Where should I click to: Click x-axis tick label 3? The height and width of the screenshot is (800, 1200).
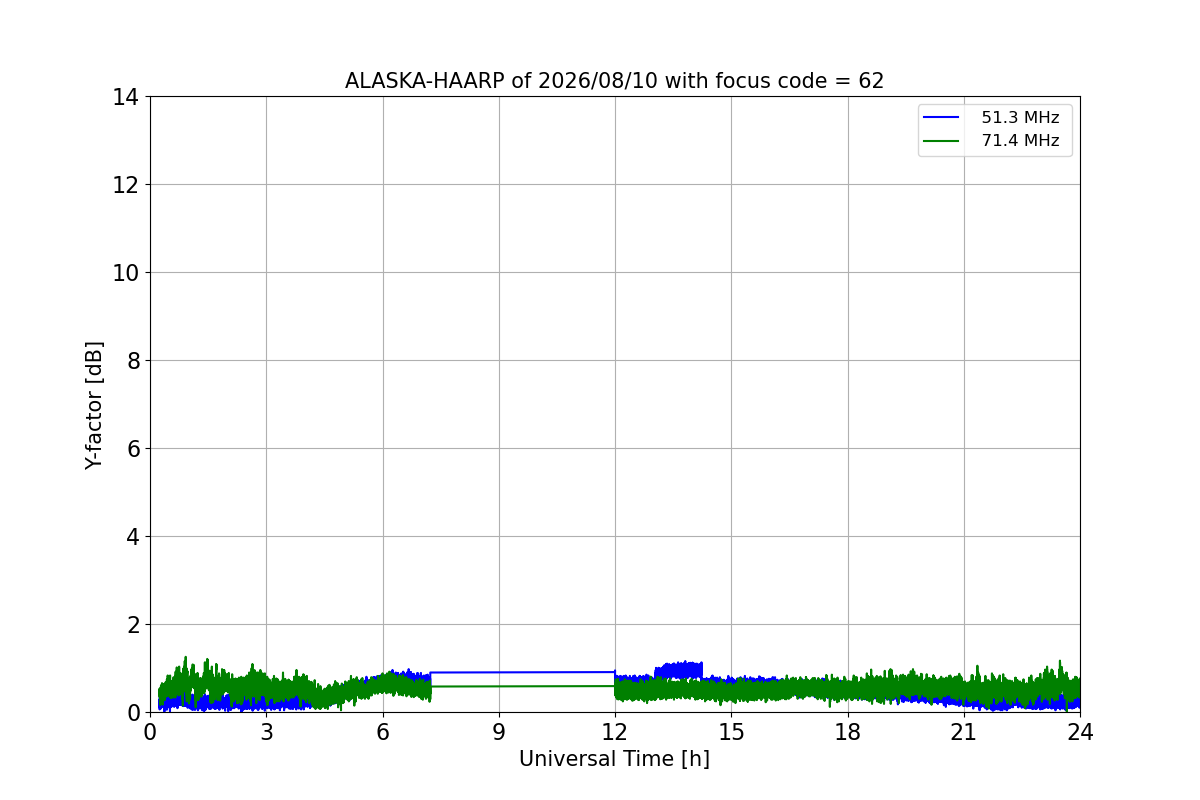(266, 732)
